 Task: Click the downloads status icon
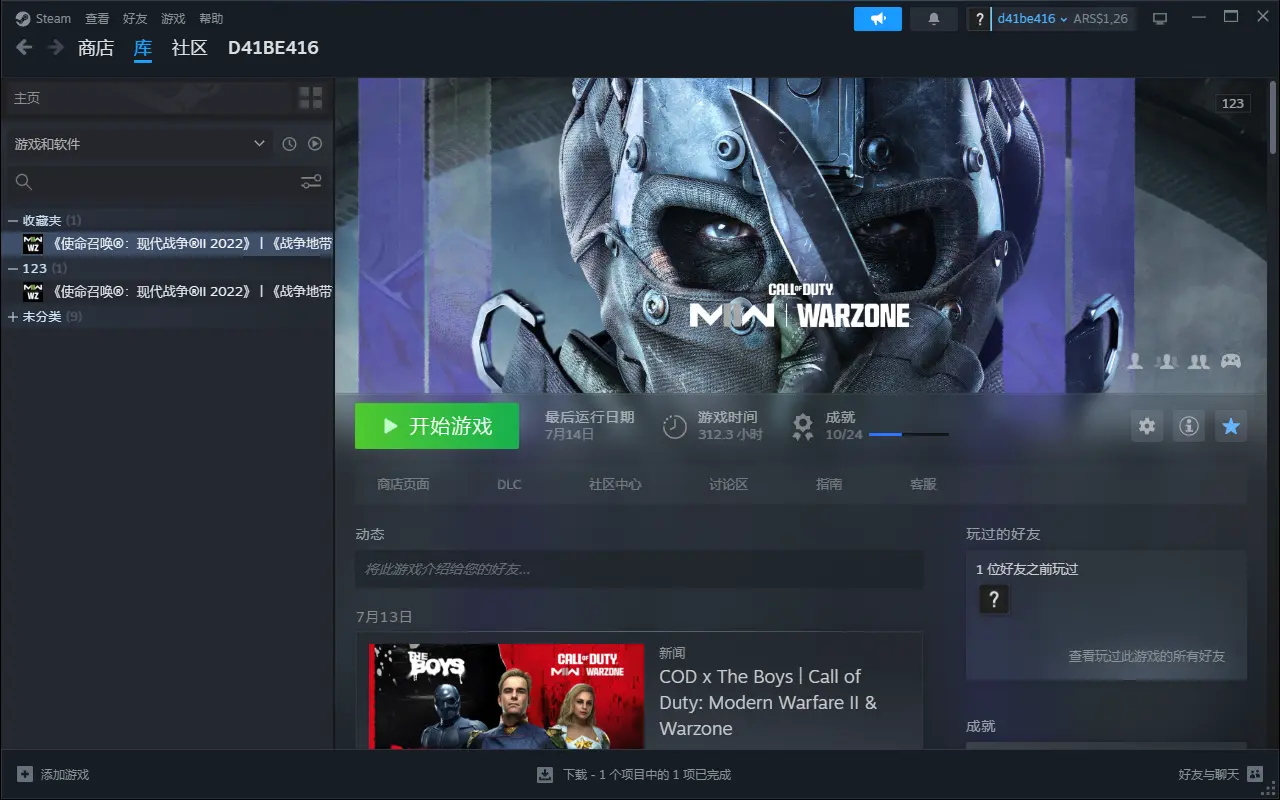(x=545, y=774)
